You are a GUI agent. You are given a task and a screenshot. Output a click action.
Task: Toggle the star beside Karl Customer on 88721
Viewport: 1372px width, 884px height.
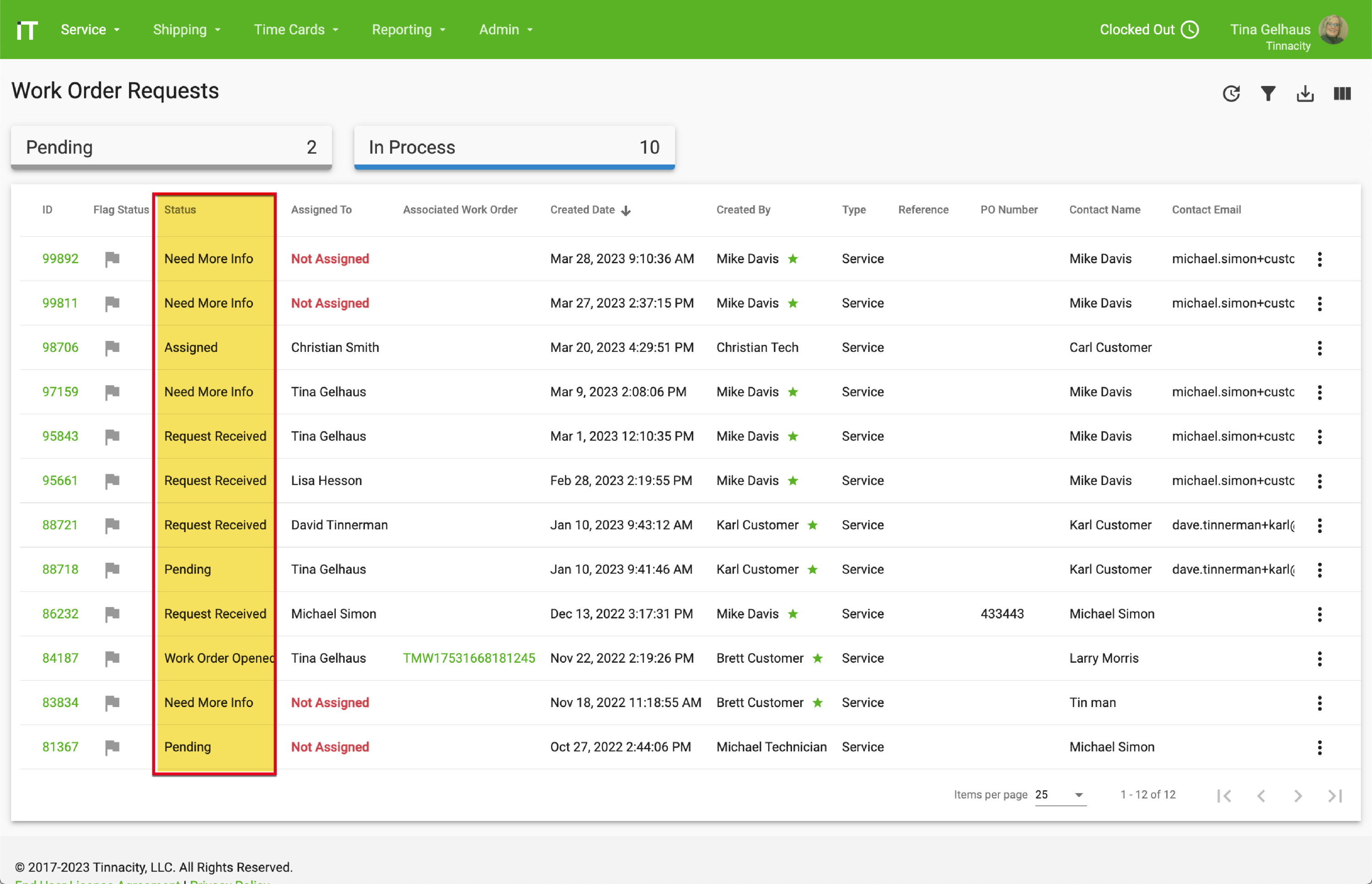(813, 525)
